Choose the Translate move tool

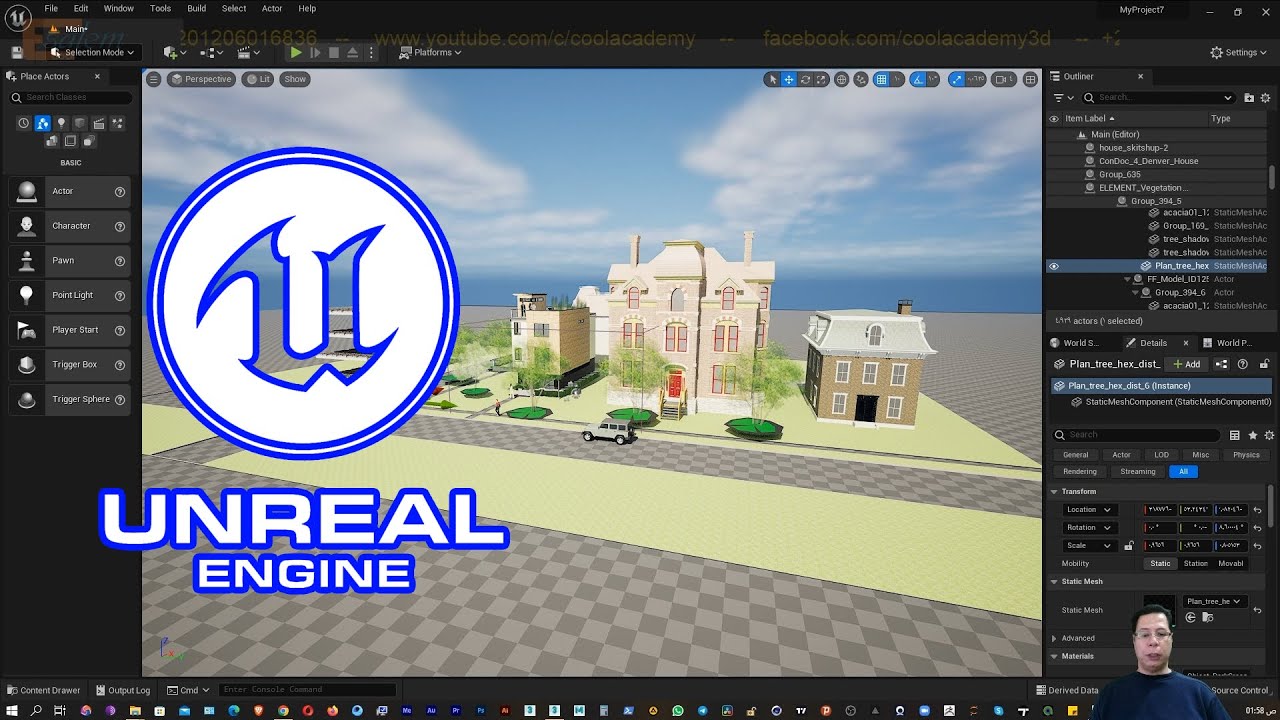[x=788, y=79]
